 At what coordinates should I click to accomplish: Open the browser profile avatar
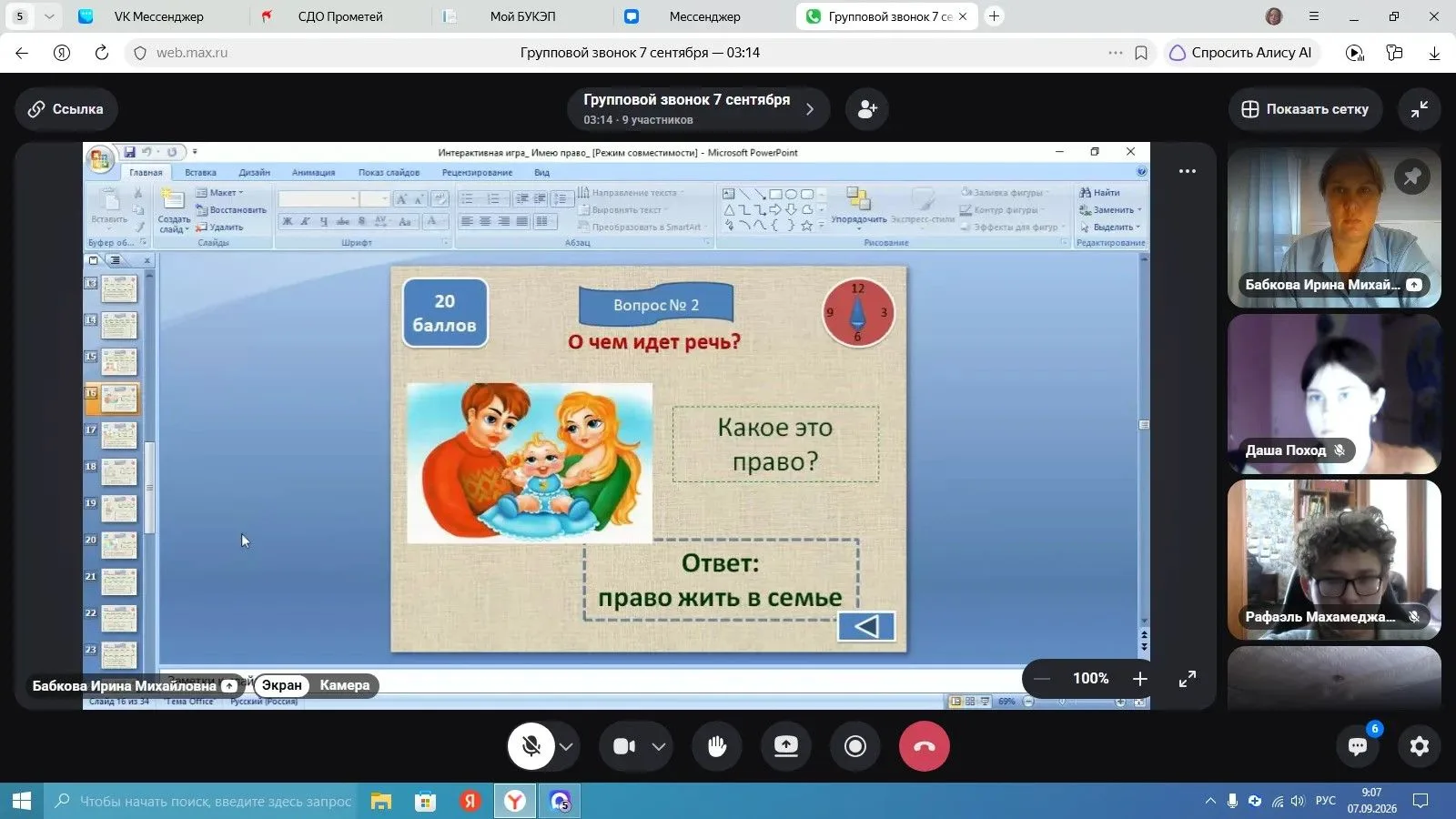point(1274,16)
